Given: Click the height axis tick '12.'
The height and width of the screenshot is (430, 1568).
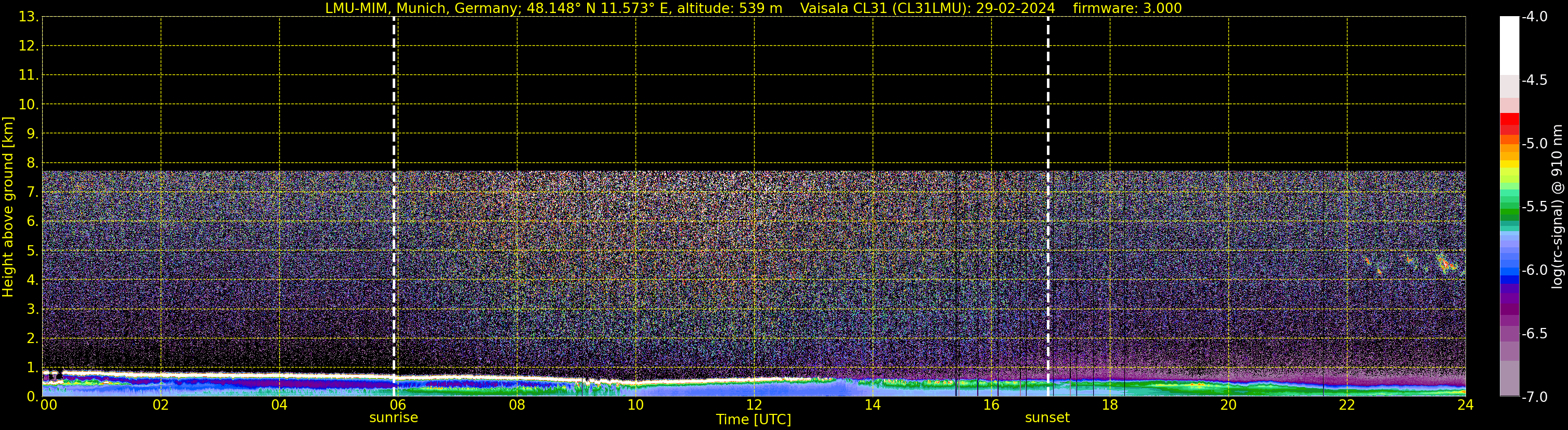Looking at the screenshot, I should [29, 46].
